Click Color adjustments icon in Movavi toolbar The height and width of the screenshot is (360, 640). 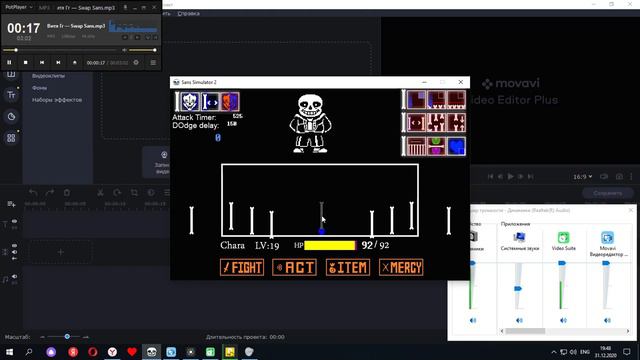click(151, 192)
